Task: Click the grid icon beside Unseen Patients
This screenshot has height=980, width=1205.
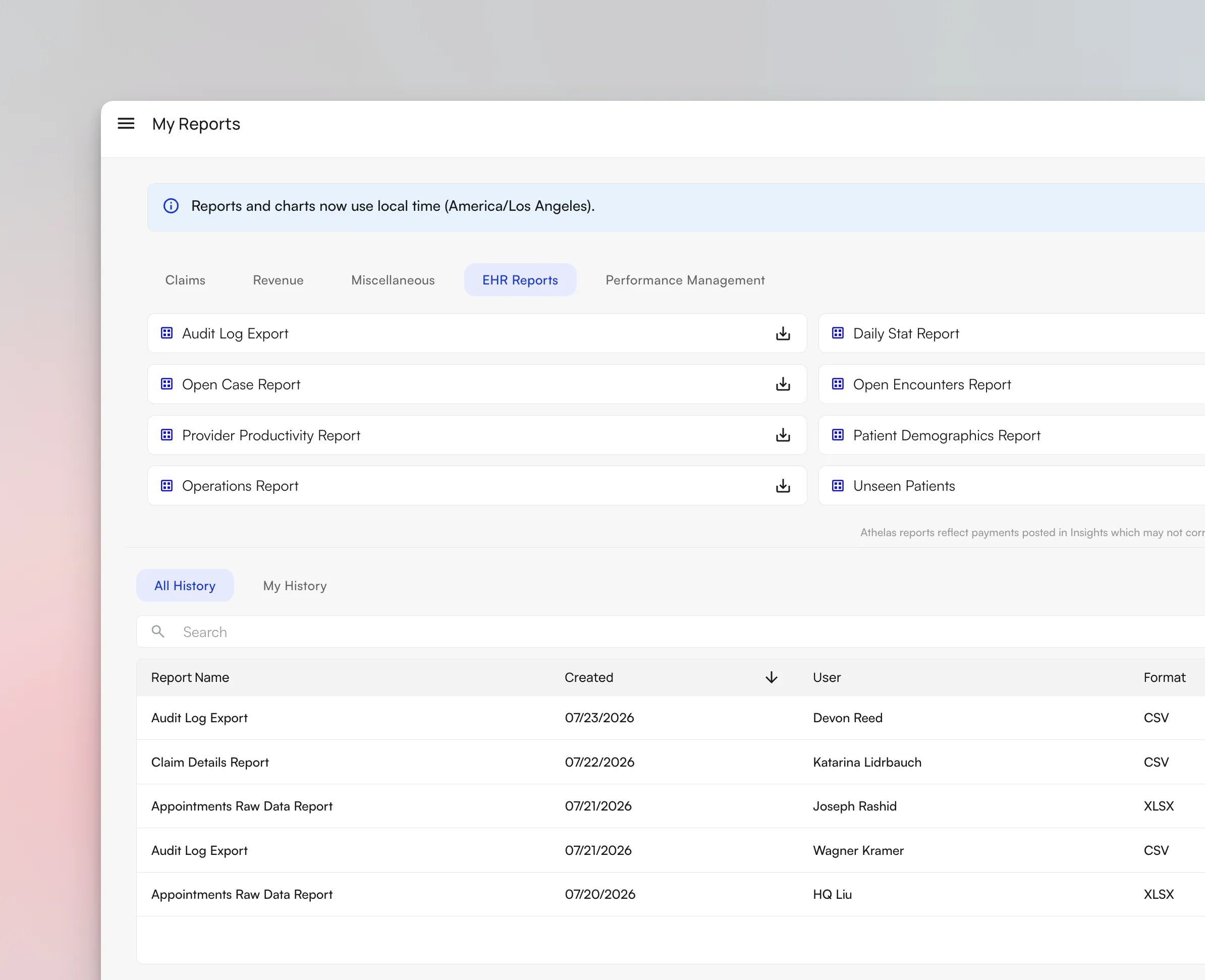Action: [838, 486]
